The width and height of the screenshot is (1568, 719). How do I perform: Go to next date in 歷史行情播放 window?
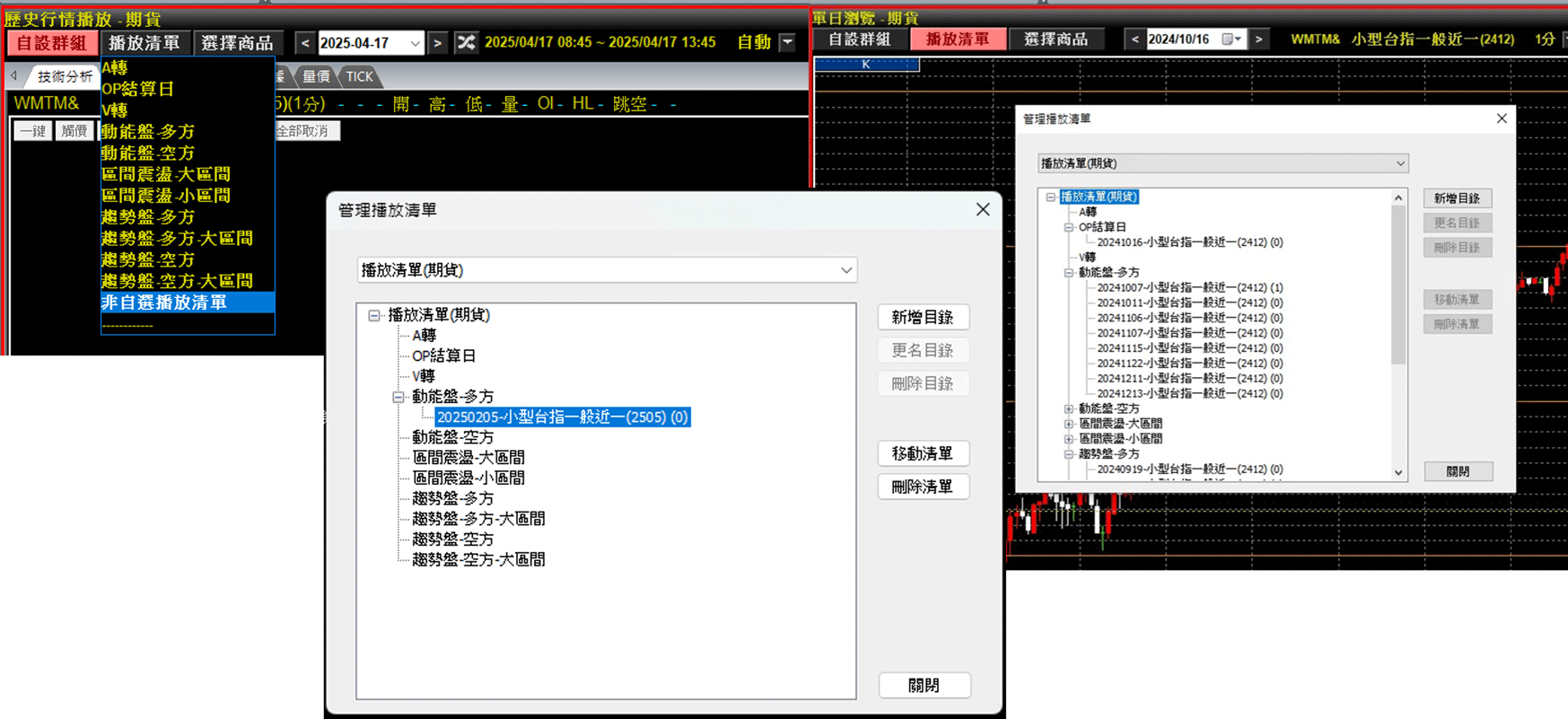(x=437, y=42)
